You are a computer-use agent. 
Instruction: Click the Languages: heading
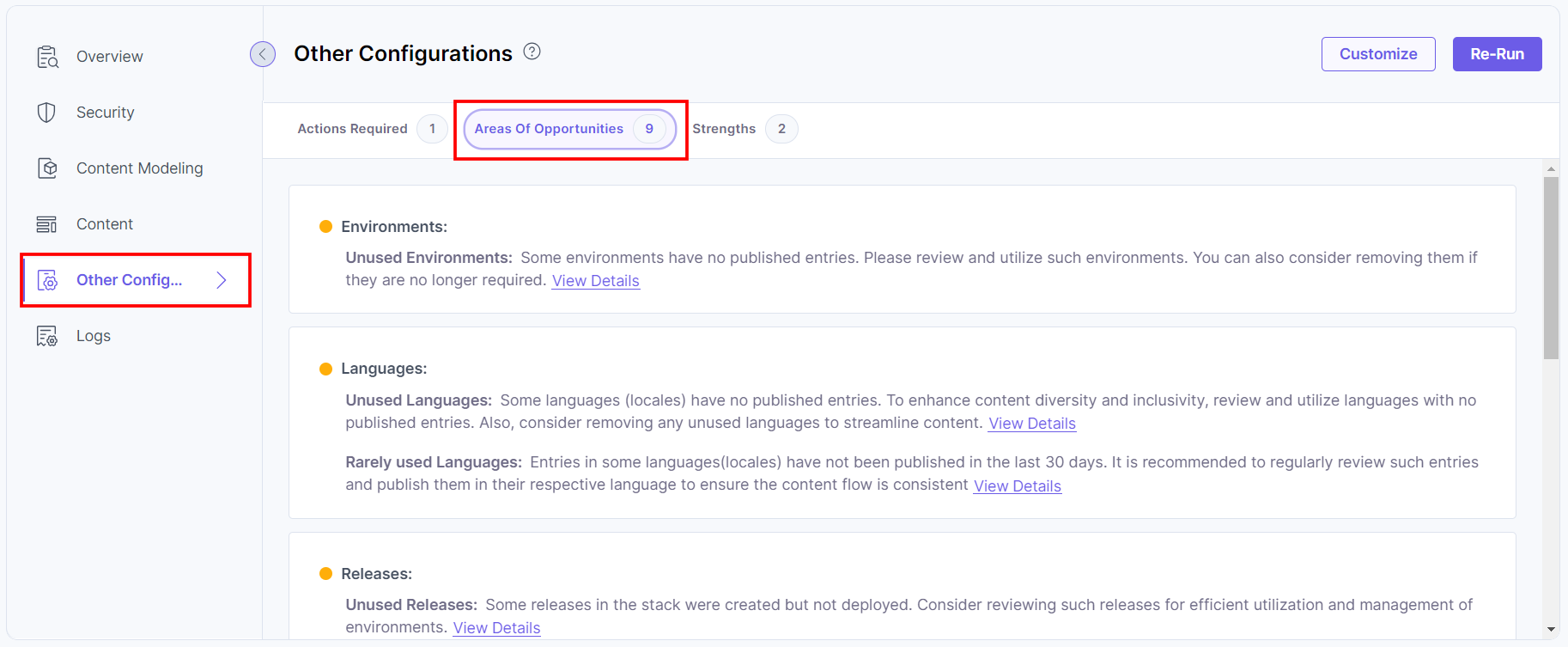click(384, 369)
